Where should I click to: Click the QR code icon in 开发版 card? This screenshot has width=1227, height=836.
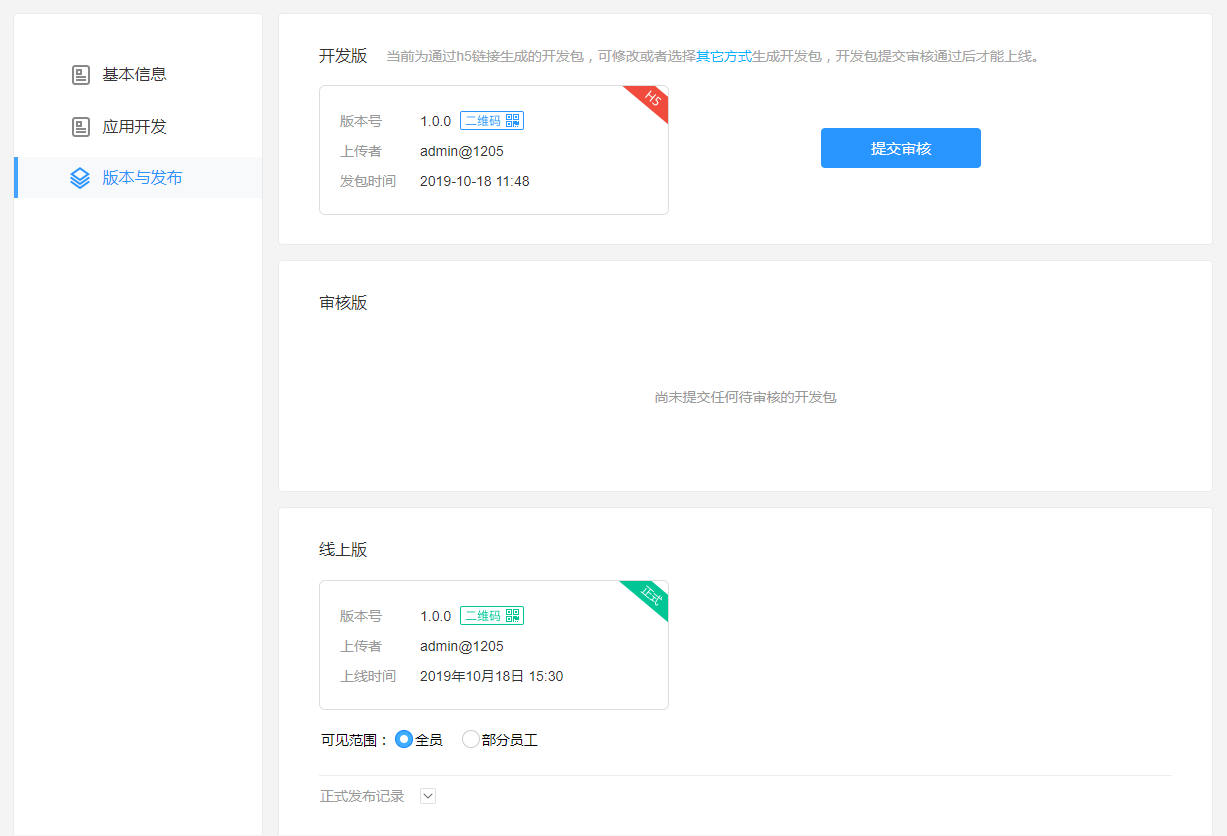tap(513, 121)
